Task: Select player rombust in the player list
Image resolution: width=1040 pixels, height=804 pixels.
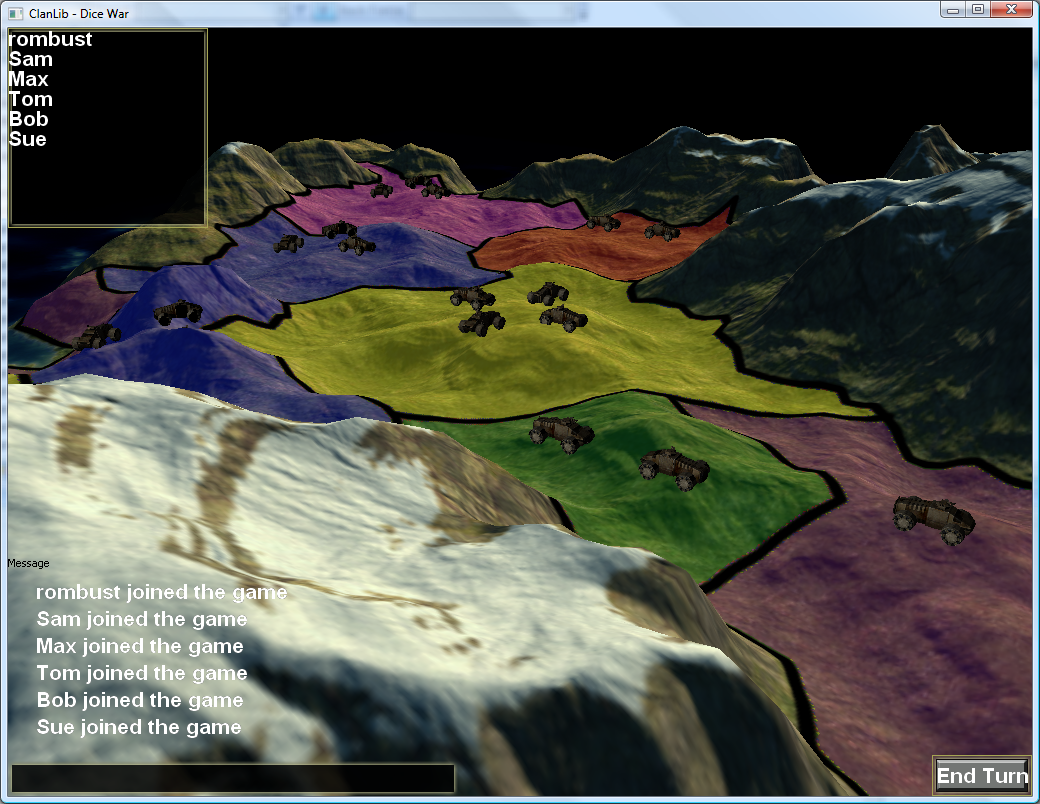Action: (50, 40)
